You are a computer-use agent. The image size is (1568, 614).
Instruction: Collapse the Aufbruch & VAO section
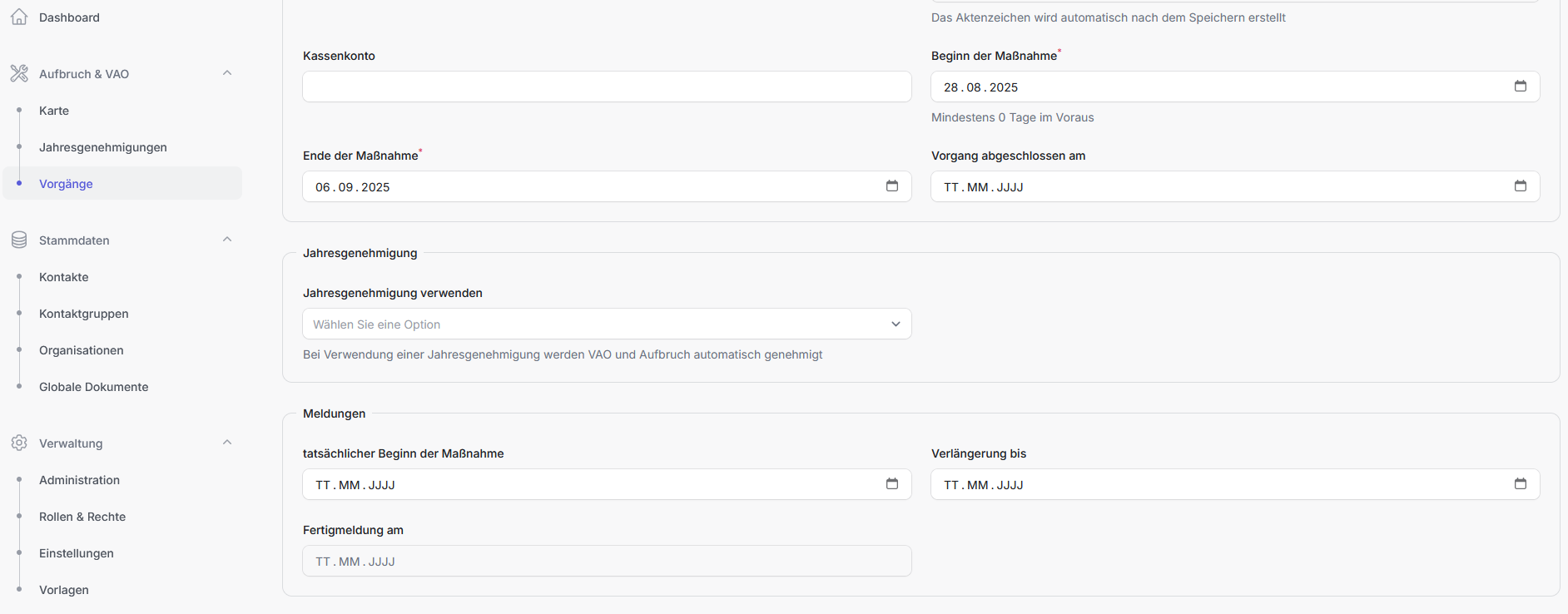coord(227,73)
